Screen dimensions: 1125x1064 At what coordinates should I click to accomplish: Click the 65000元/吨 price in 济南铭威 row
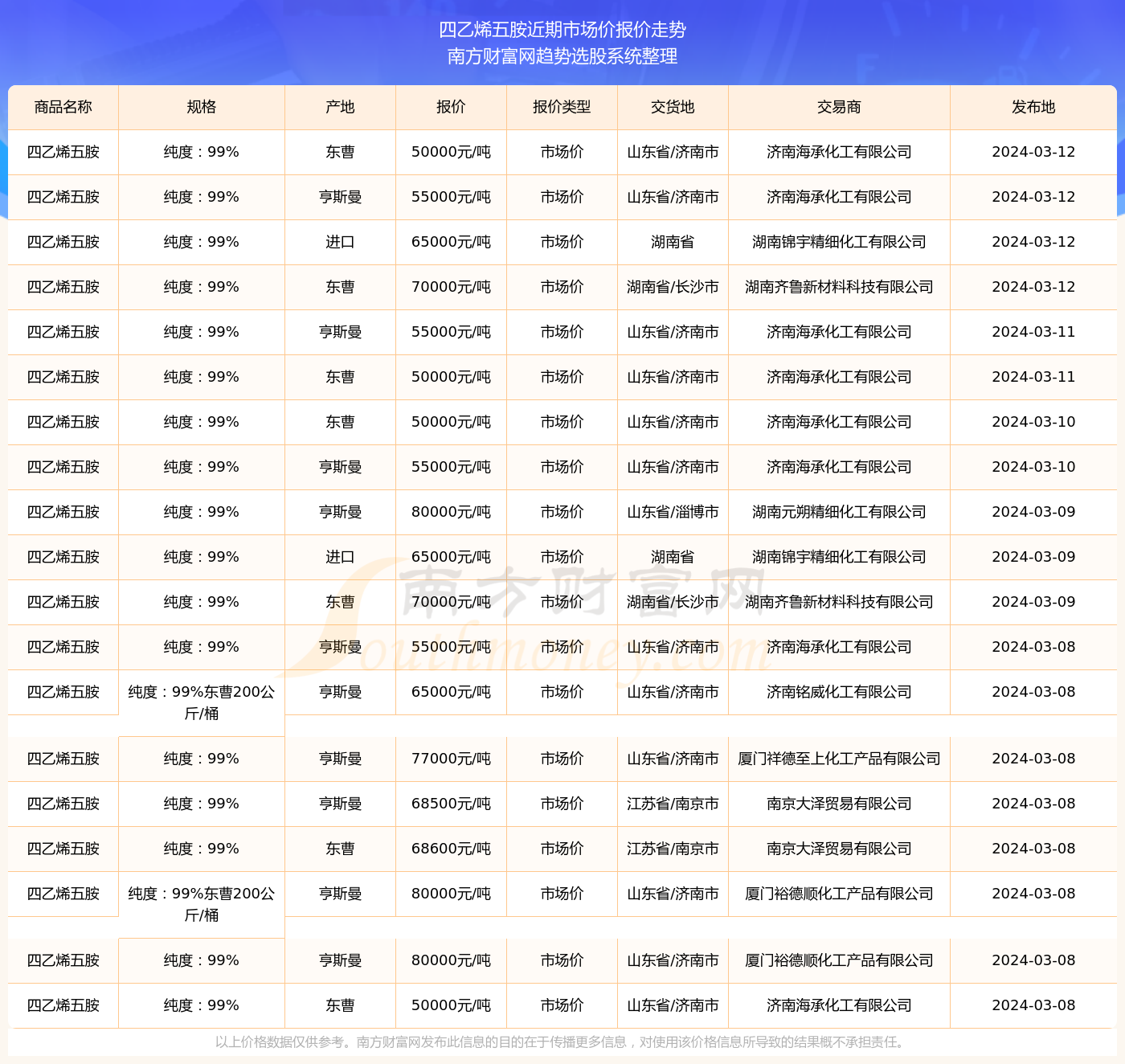[452, 692]
